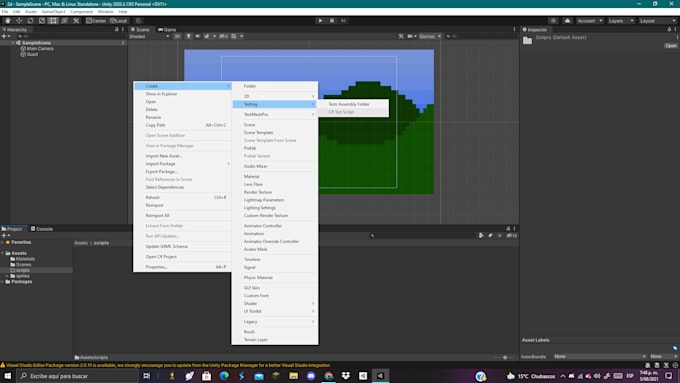Click the Windows taskbar search box

click(77, 376)
